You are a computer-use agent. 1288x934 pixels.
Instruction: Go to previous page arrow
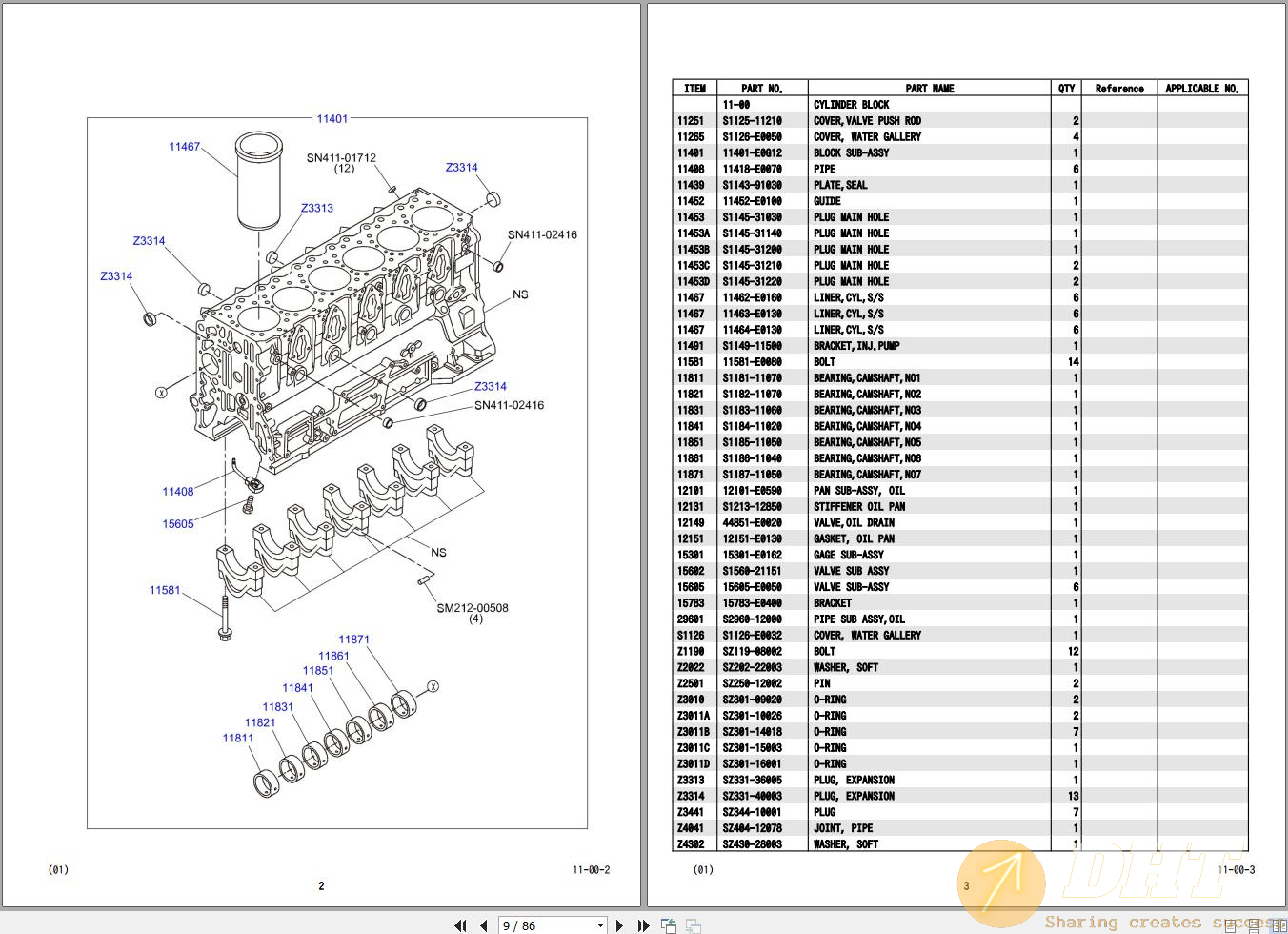484,924
